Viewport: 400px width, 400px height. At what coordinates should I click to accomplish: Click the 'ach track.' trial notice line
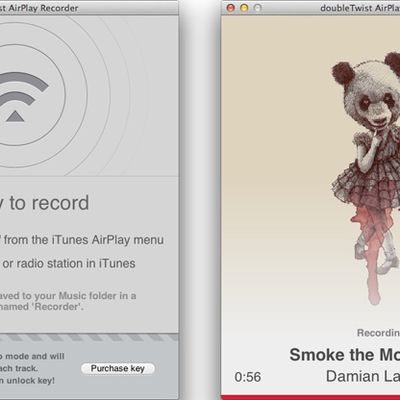pos(19,369)
